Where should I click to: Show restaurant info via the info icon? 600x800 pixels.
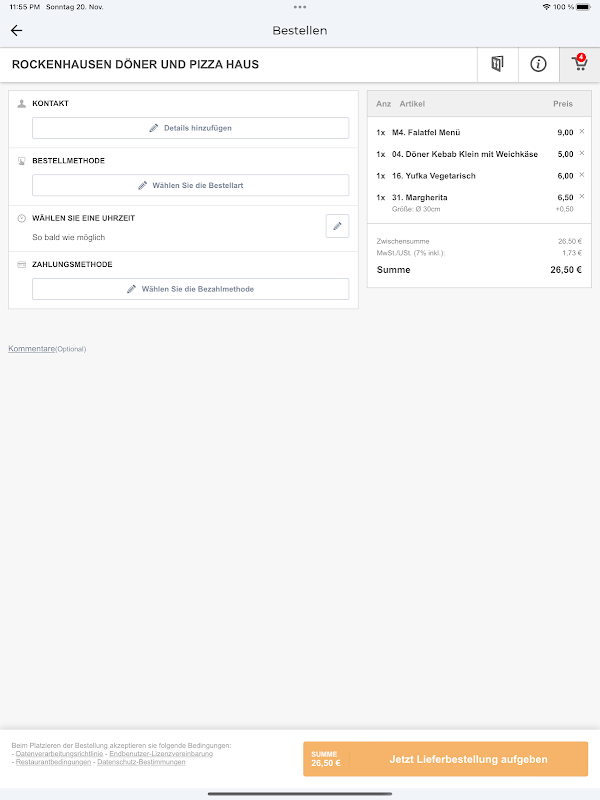pos(538,64)
